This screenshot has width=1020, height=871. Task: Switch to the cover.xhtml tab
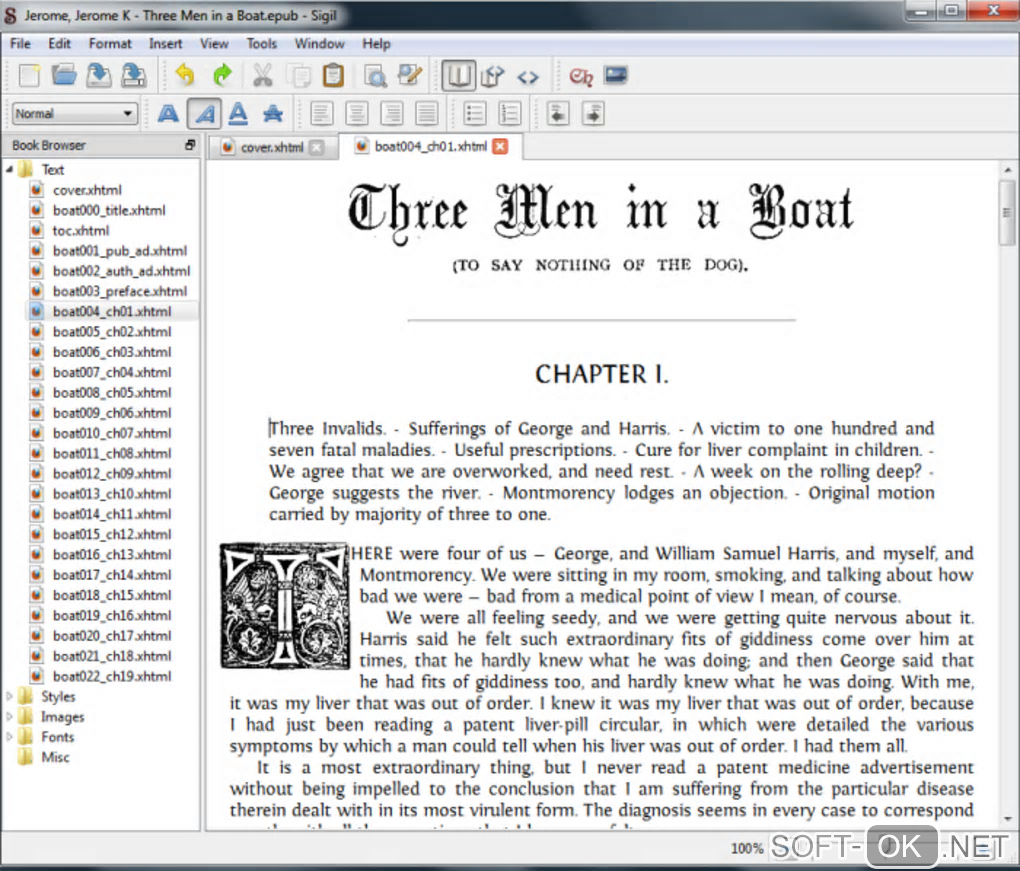(x=272, y=148)
